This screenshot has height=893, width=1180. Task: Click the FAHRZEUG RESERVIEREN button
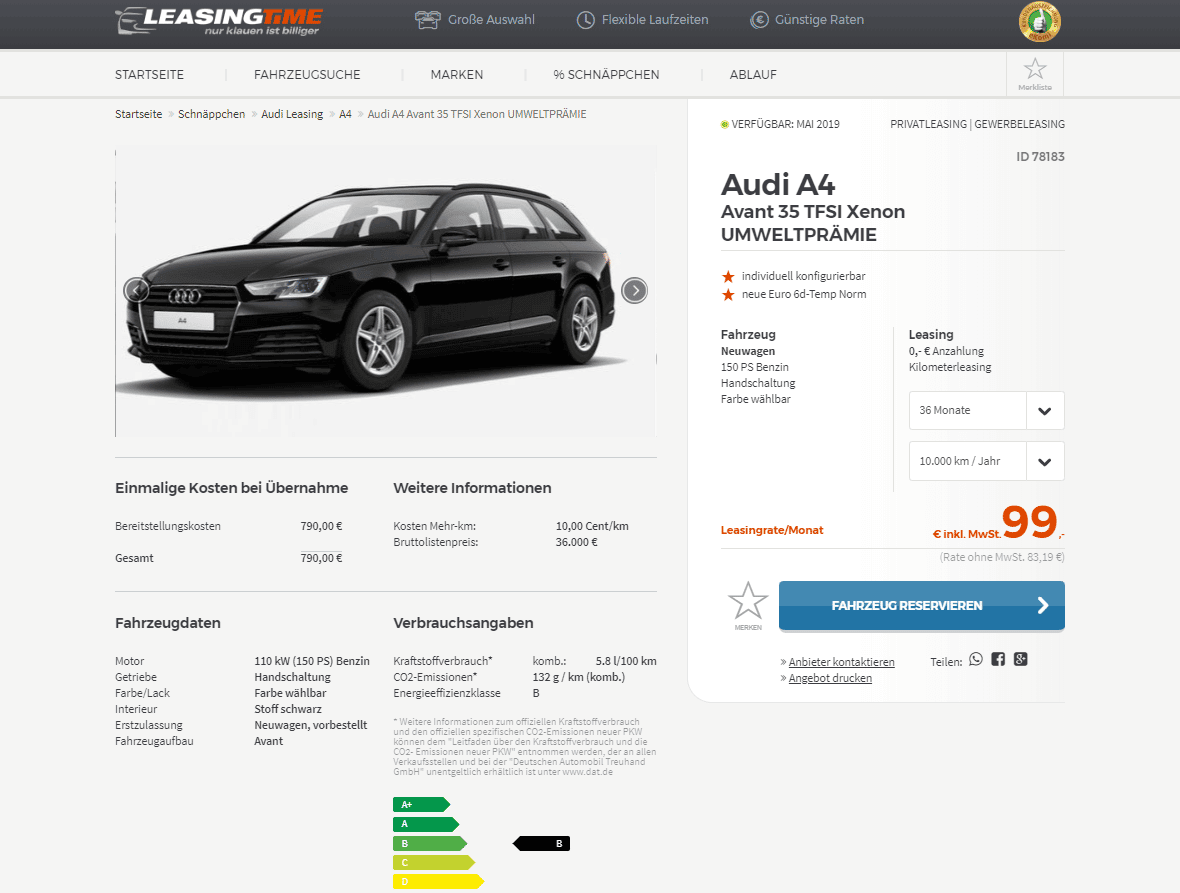click(922, 606)
